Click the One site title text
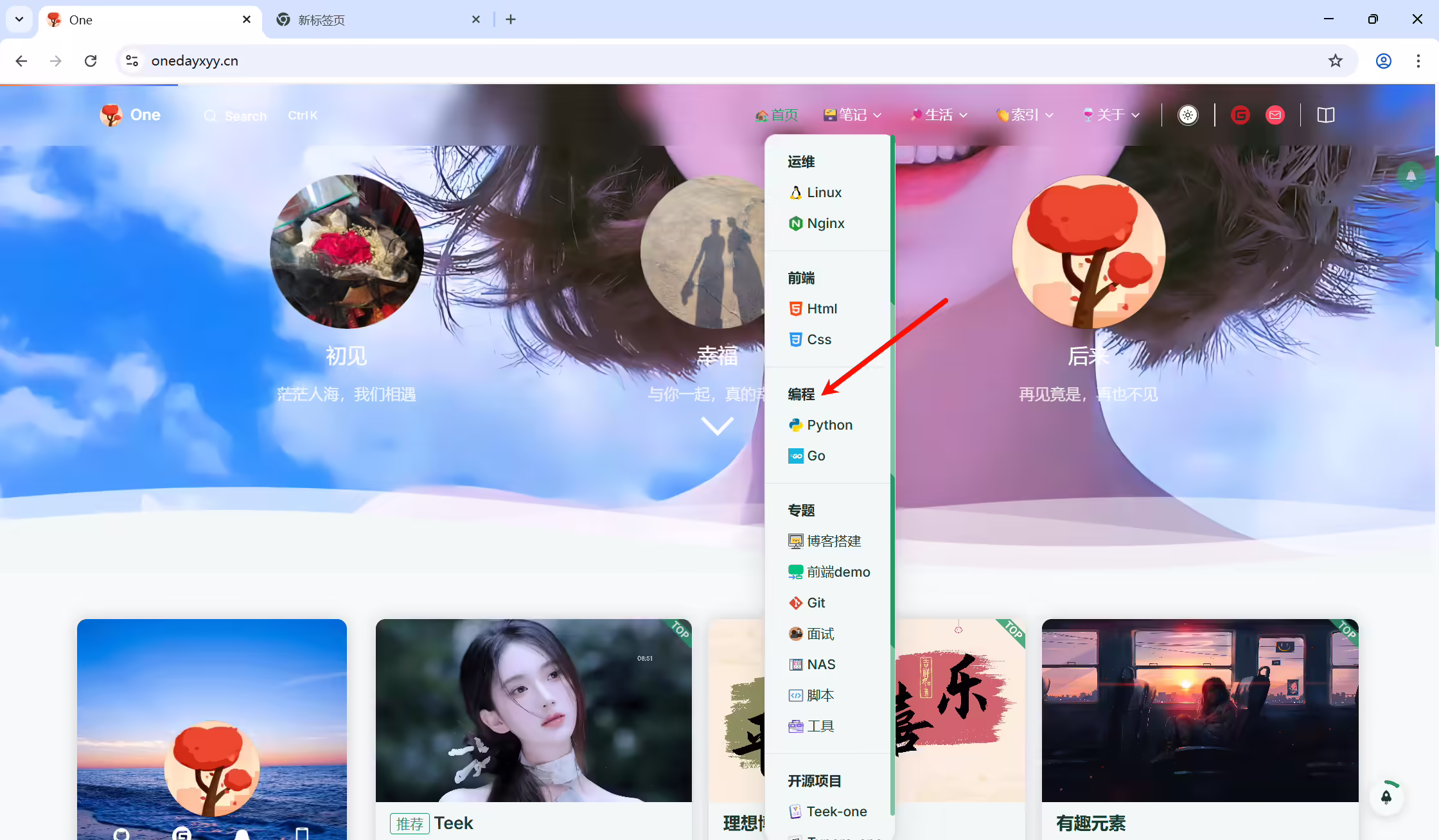Screen dimensions: 1439x840 point(145,115)
